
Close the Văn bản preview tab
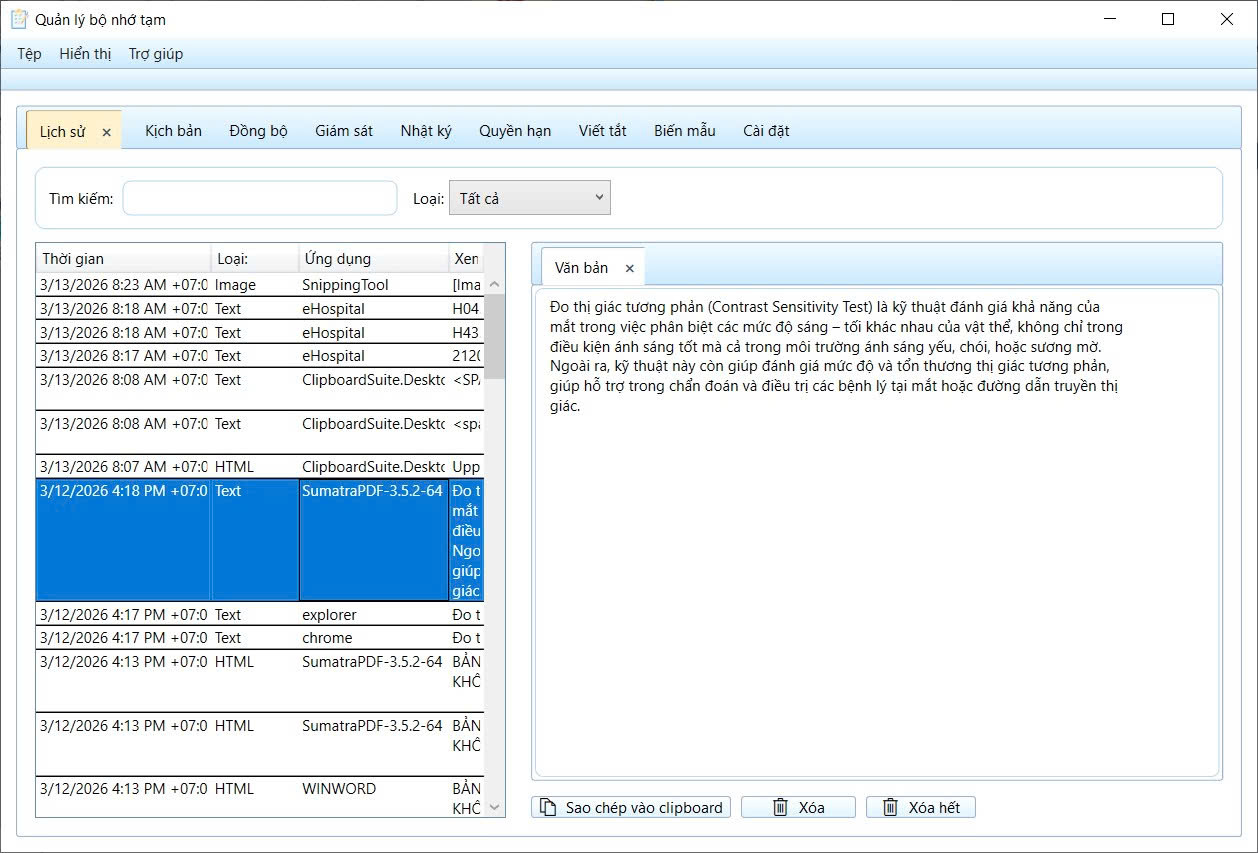pos(629,268)
